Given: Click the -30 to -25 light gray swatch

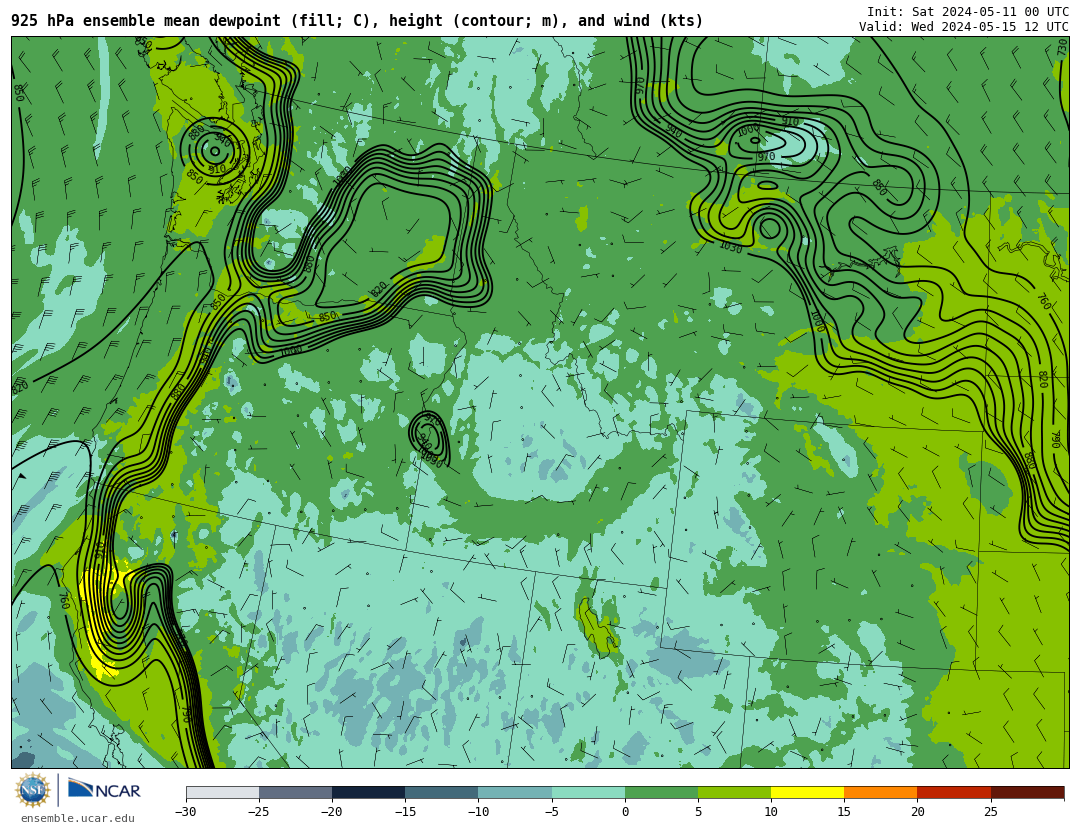Looking at the screenshot, I should 222,792.
